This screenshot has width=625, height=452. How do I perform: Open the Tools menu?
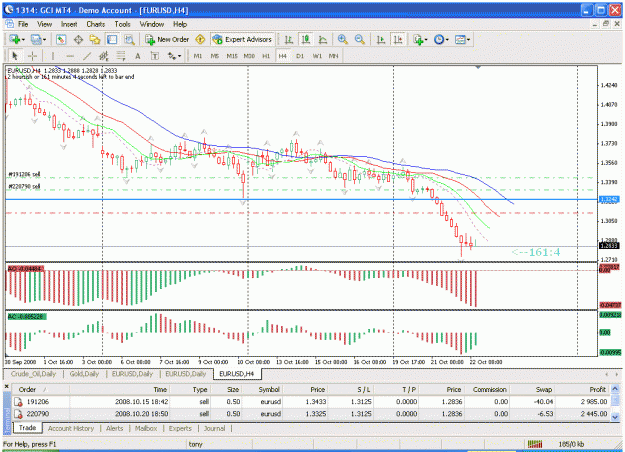tap(122, 24)
